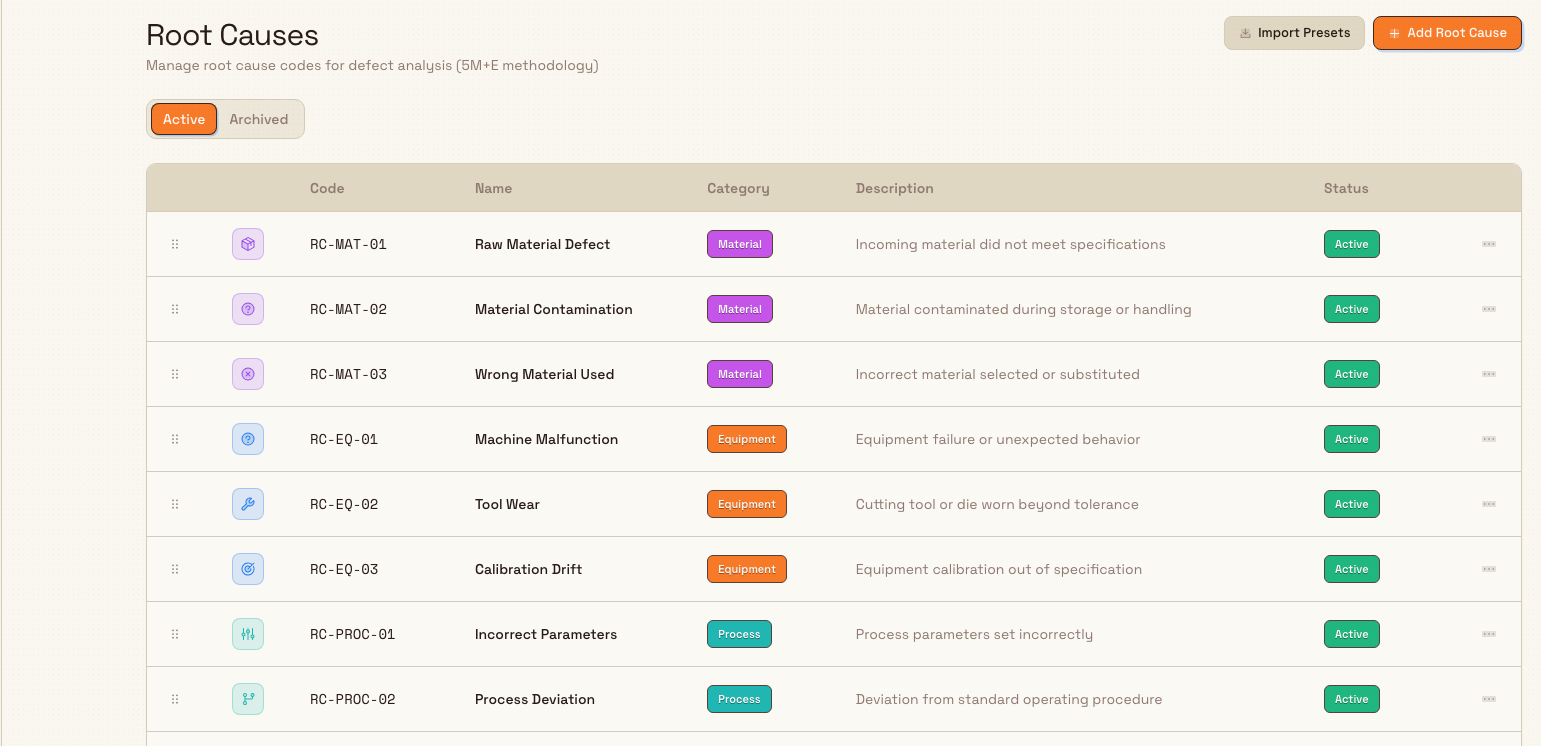Click the wrench icon for Tool Wear

pos(248,504)
